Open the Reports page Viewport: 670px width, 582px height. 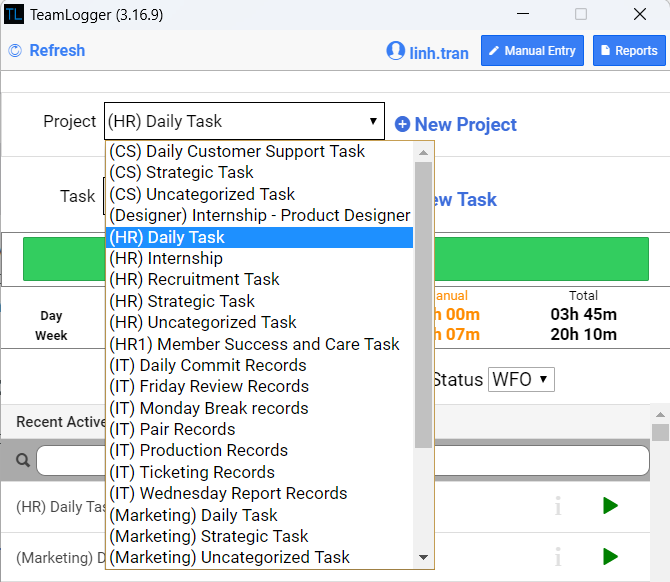click(x=629, y=51)
